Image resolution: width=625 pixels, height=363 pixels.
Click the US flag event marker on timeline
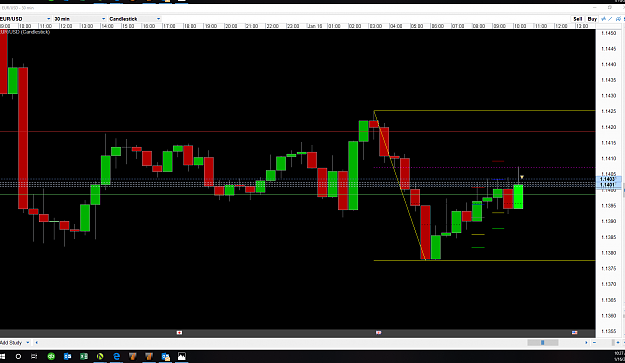574,332
